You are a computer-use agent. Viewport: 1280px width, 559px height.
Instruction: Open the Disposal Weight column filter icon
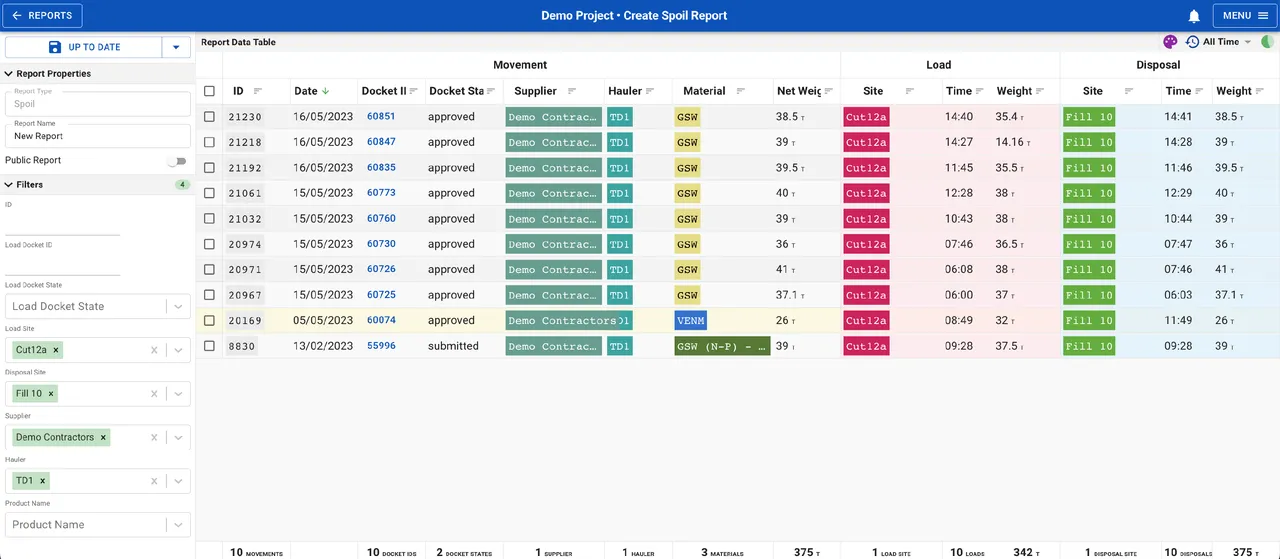click(x=1262, y=91)
